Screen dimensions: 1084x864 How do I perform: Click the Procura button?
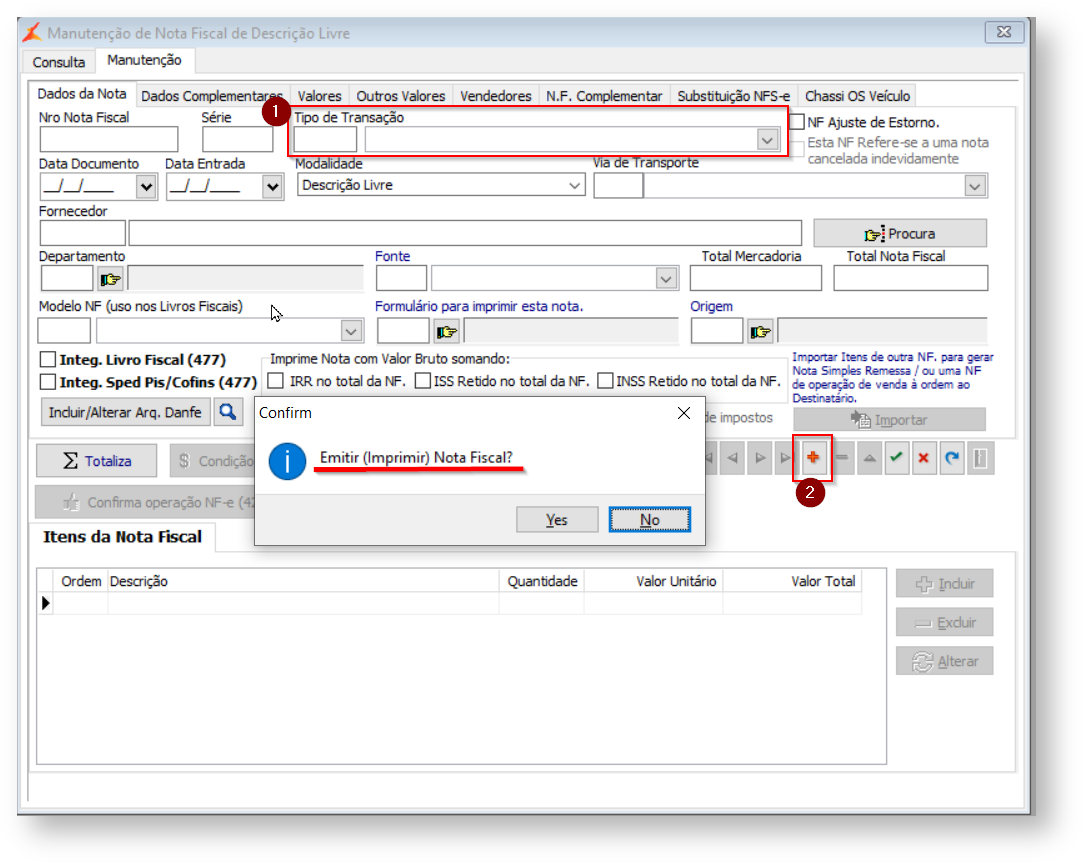pyautogui.click(x=900, y=234)
